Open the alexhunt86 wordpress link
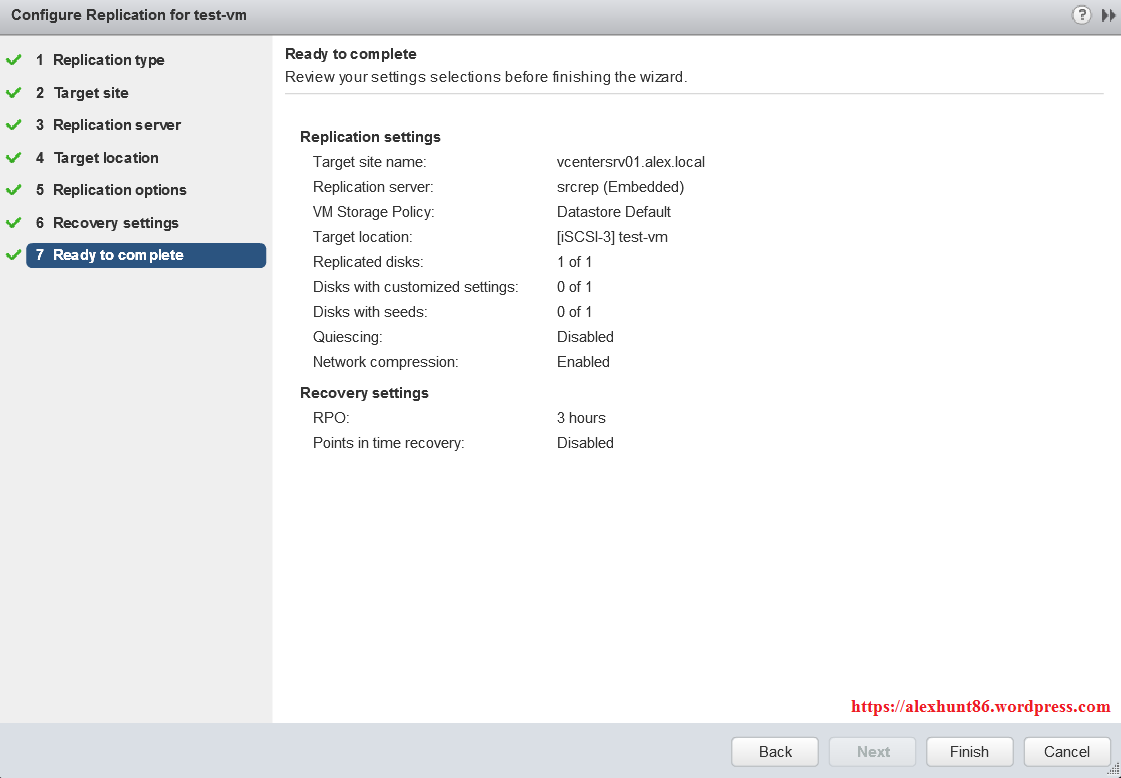The height and width of the screenshot is (778, 1121). point(980,706)
